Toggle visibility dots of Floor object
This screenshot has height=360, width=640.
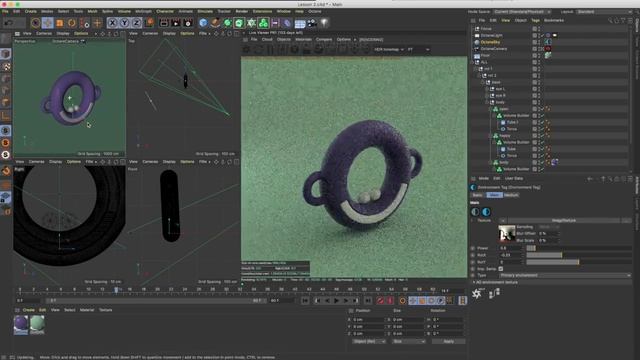[x=539, y=56]
